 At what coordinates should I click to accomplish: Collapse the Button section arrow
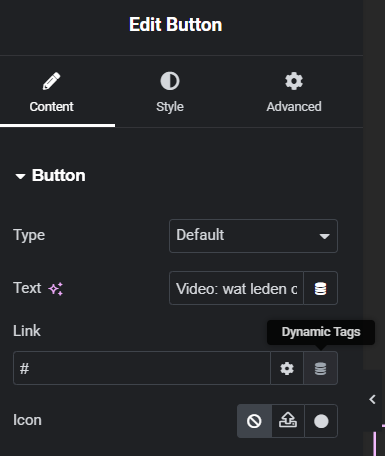click(x=20, y=176)
